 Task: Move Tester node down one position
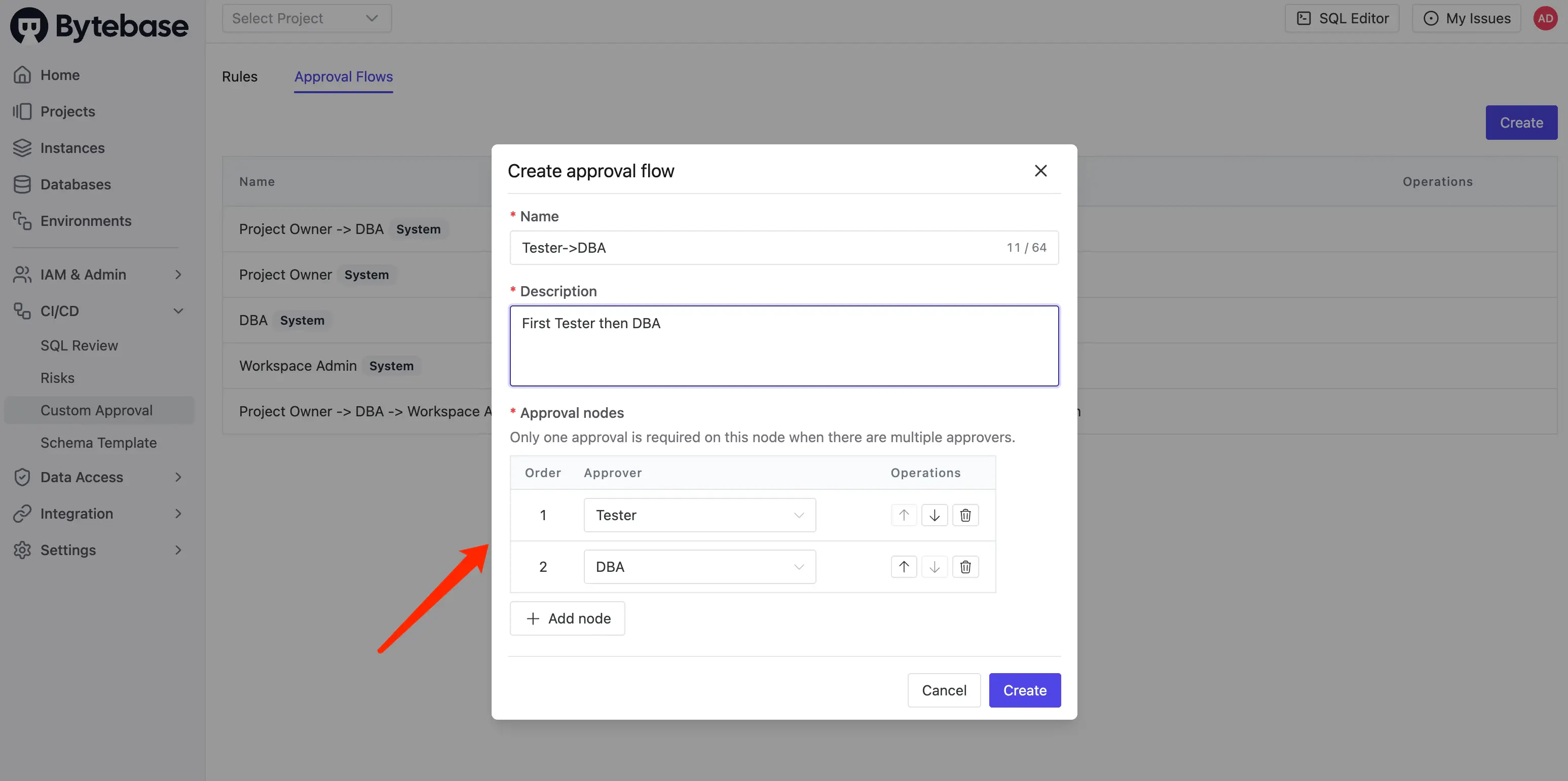(935, 515)
